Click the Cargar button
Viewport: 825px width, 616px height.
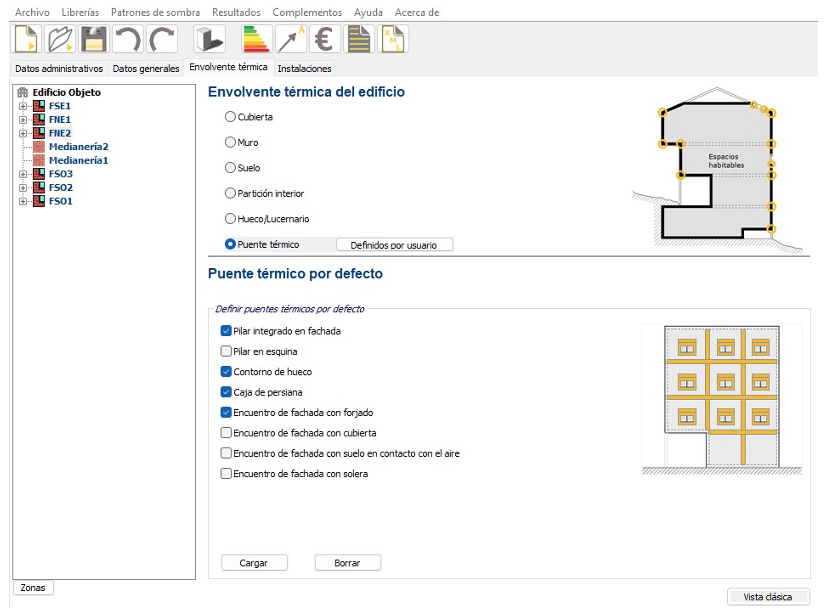pos(253,563)
